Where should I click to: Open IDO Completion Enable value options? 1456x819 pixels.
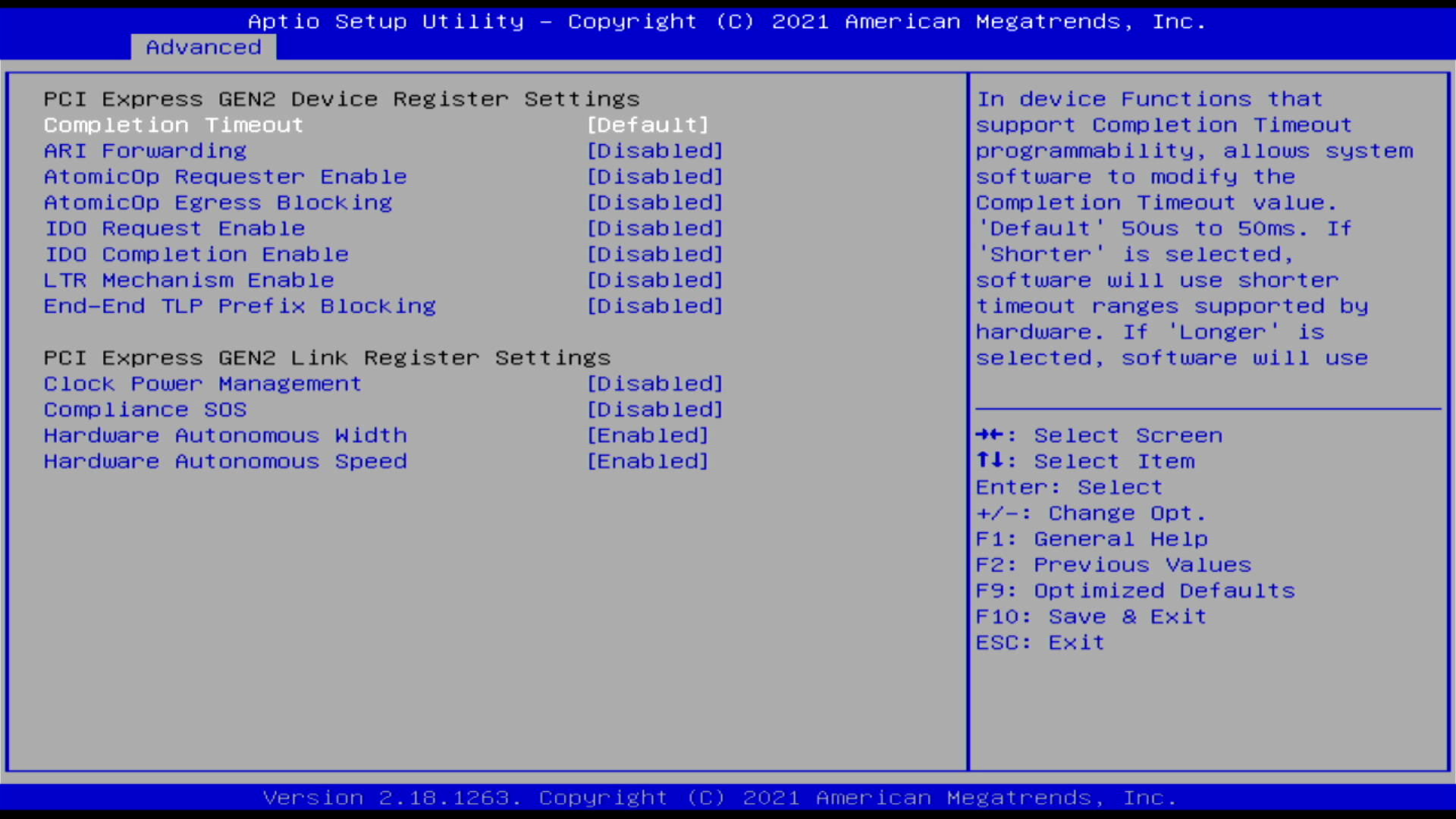point(654,254)
